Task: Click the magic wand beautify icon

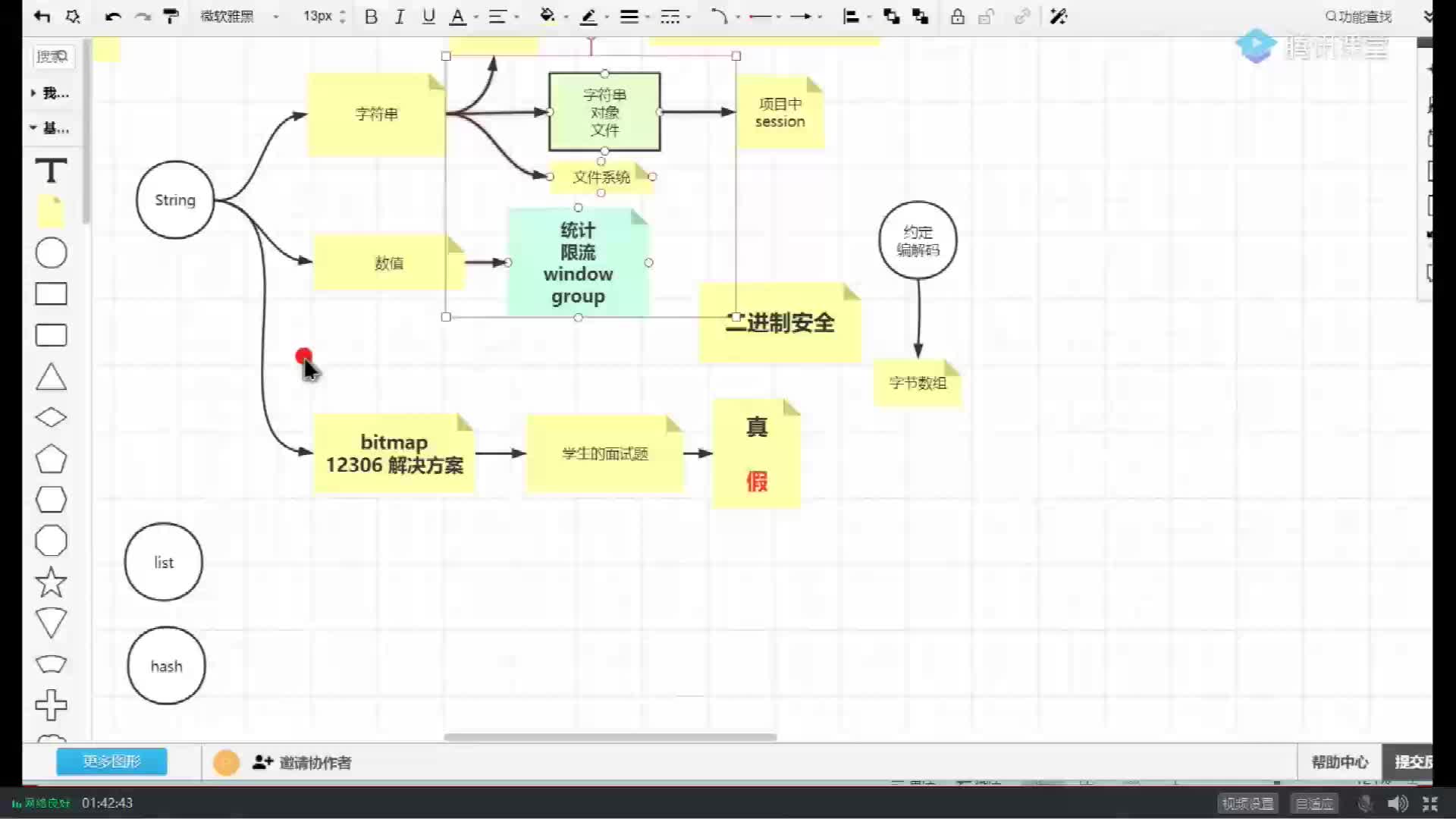Action: point(1059,17)
